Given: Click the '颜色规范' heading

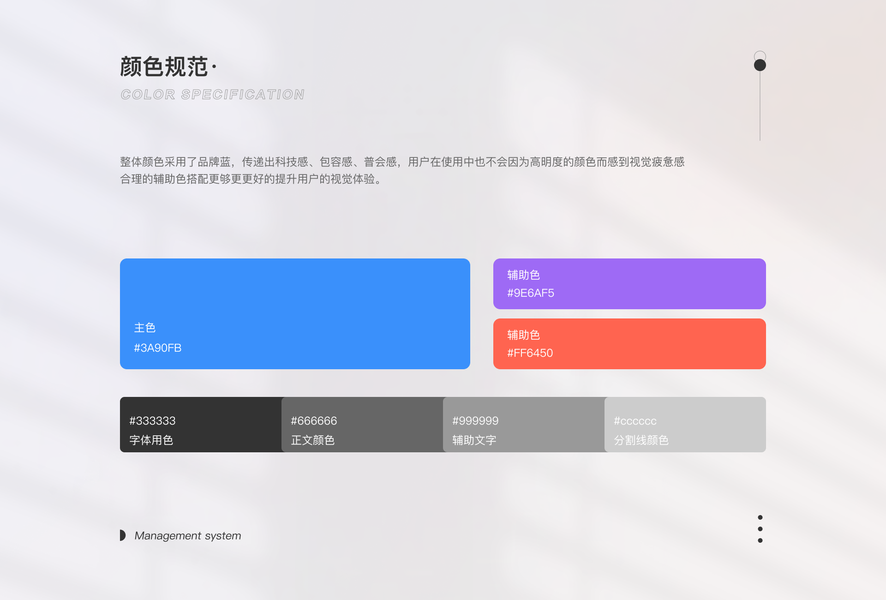Looking at the screenshot, I should point(164,67).
